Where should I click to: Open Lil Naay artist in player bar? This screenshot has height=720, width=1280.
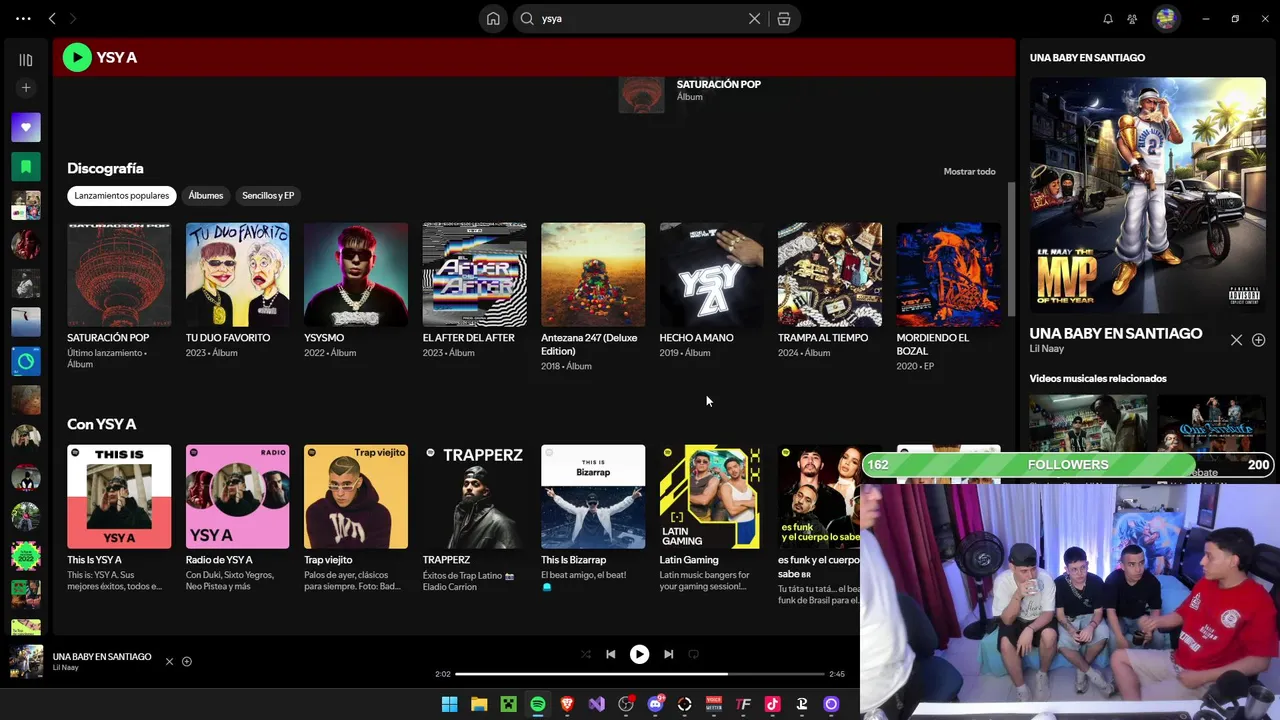point(66,668)
